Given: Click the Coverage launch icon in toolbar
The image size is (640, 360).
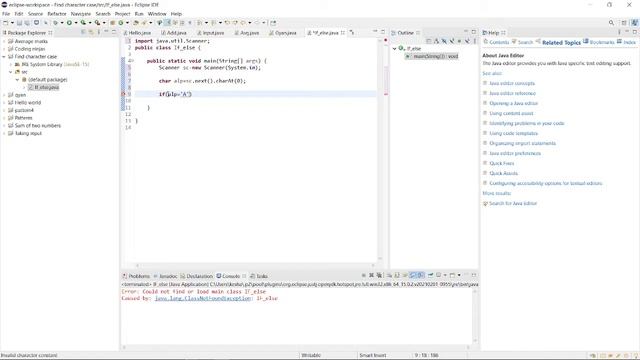Looking at the screenshot, I should click(x=83, y=23).
